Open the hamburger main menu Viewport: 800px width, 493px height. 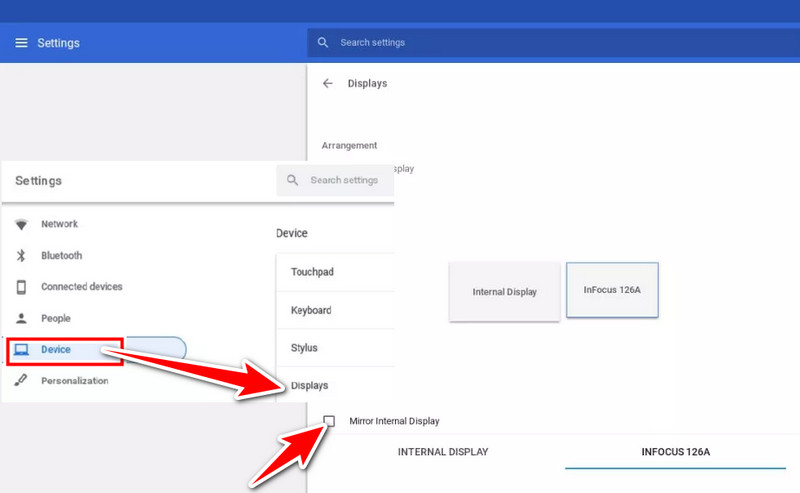click(x=21, y=43)
